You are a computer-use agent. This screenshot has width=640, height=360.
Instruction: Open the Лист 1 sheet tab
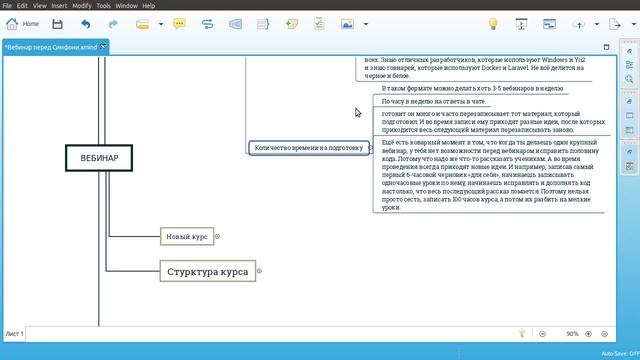click(14, 334)
